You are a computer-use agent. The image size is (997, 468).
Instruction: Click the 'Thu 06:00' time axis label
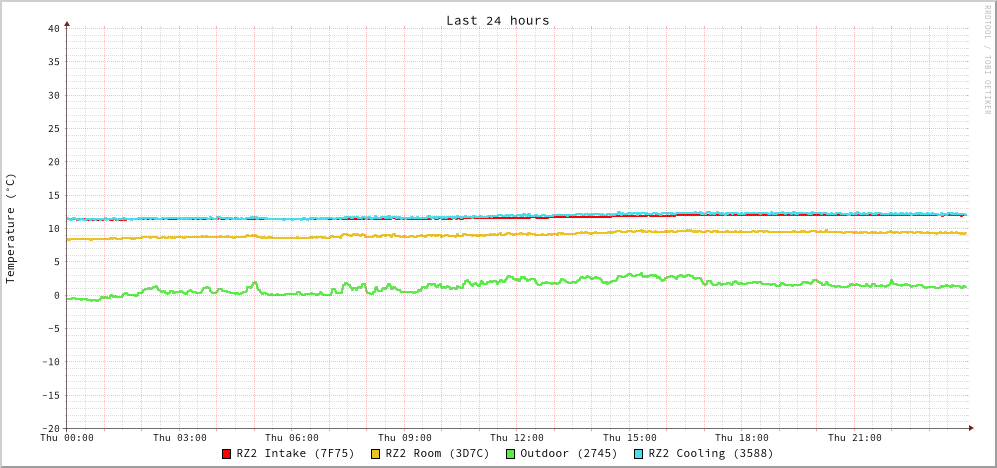click(292, 438)
